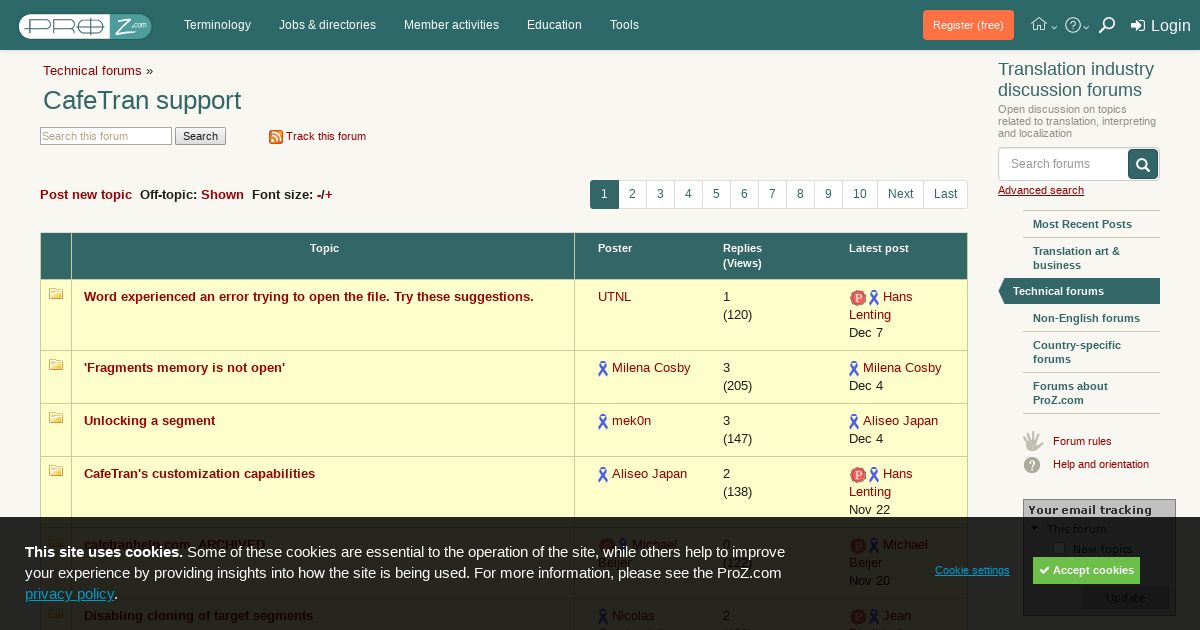Open CafeTran's customization capabilities topic

pos(199,474)
